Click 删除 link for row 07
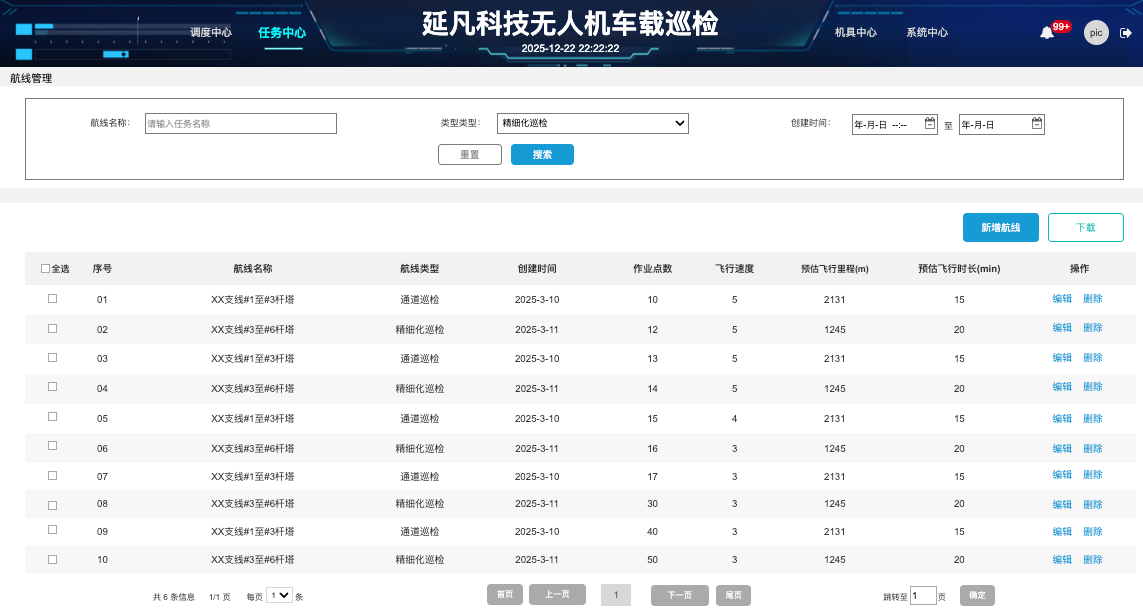 click(1092, 475)
